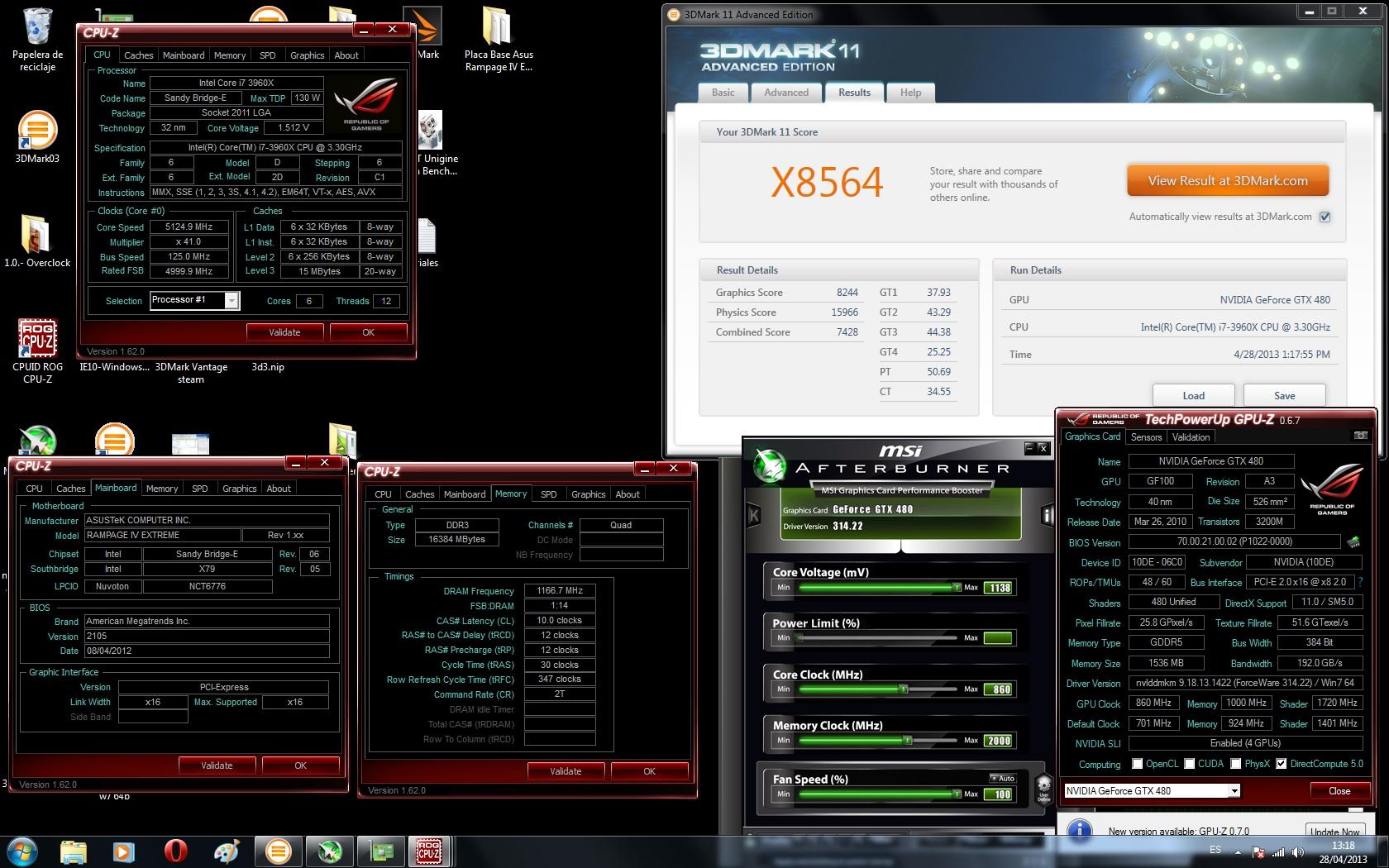The width and height of the screenshot is (1389, 868).
Task: Open SPD tab in CPU-Z Memory window
Action: 548,494
